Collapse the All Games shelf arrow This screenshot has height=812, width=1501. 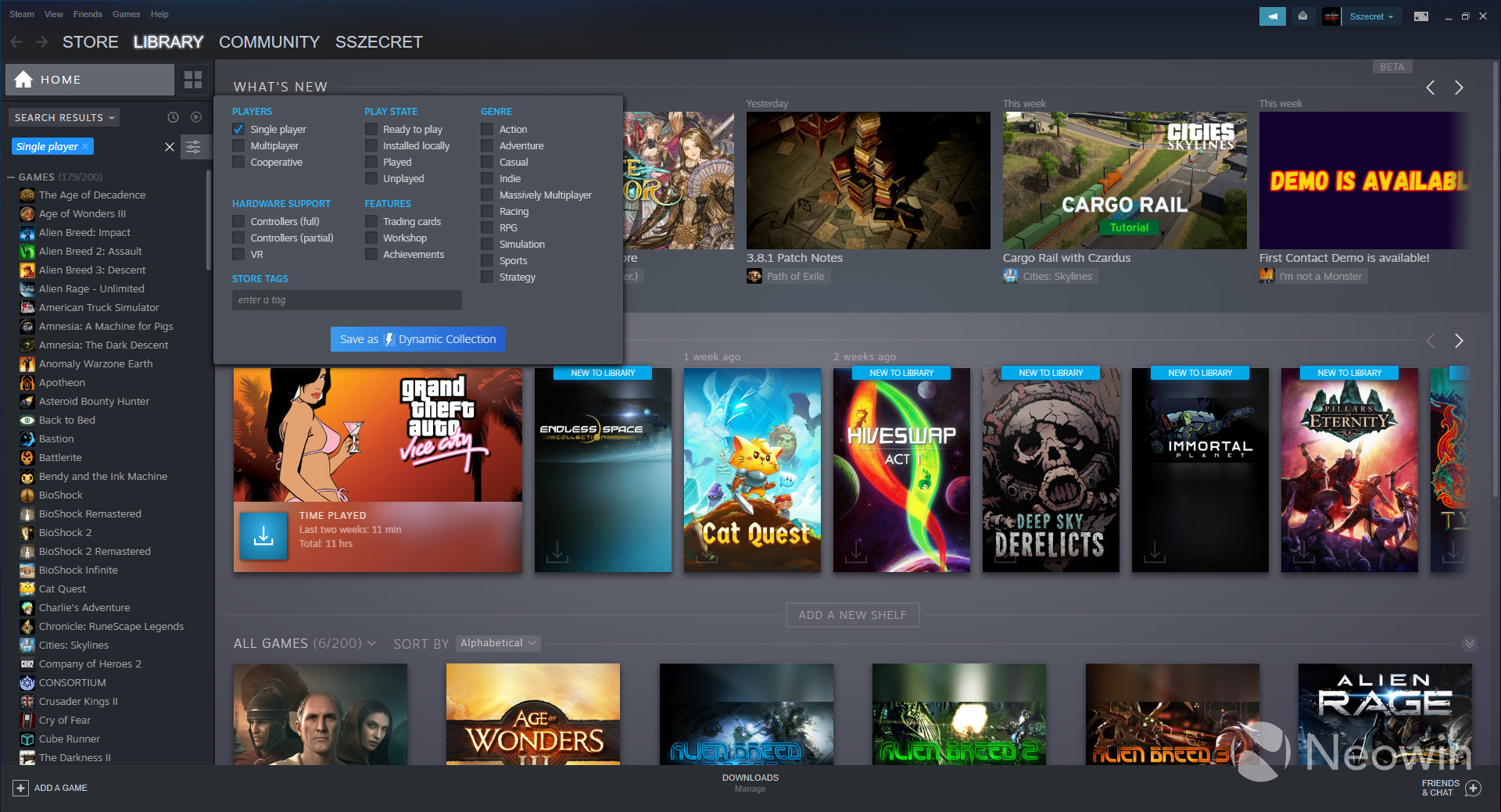(x=1470, y=644)
